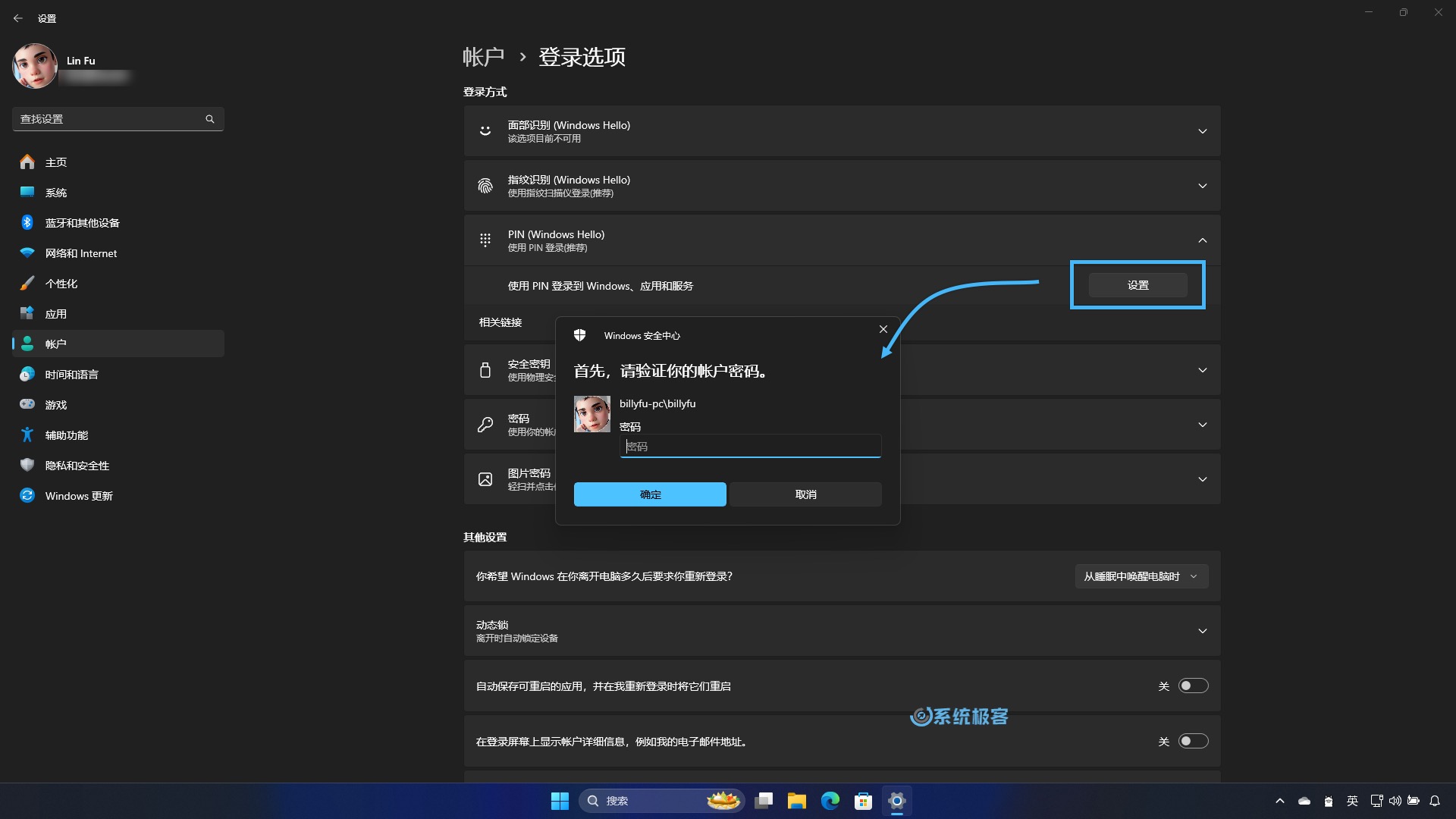Click the 相关链接 label
This screenshot has height=819, width=1456.
pyautogui.click(x=500, y=322)
